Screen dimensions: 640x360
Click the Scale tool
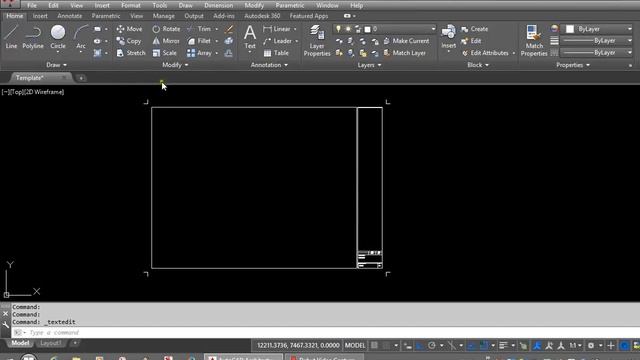pyautogui.click(x=164, y=53)
